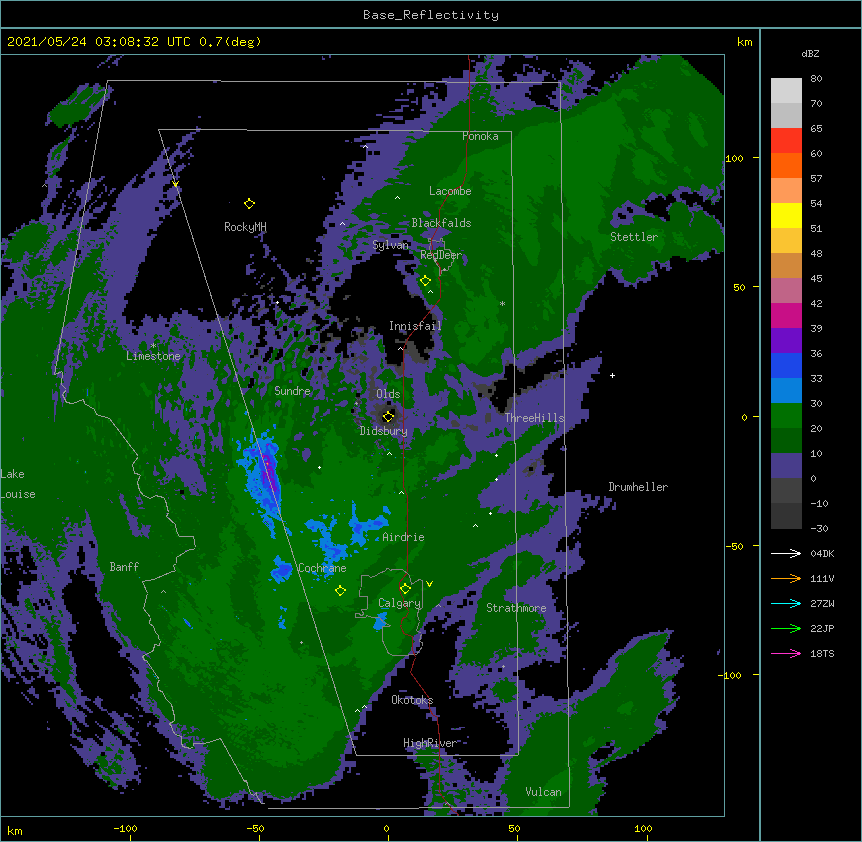Pick the slate purple 0-10 dBZ swatch
This screenshot has width=862, height=842.
click(786, 466)
